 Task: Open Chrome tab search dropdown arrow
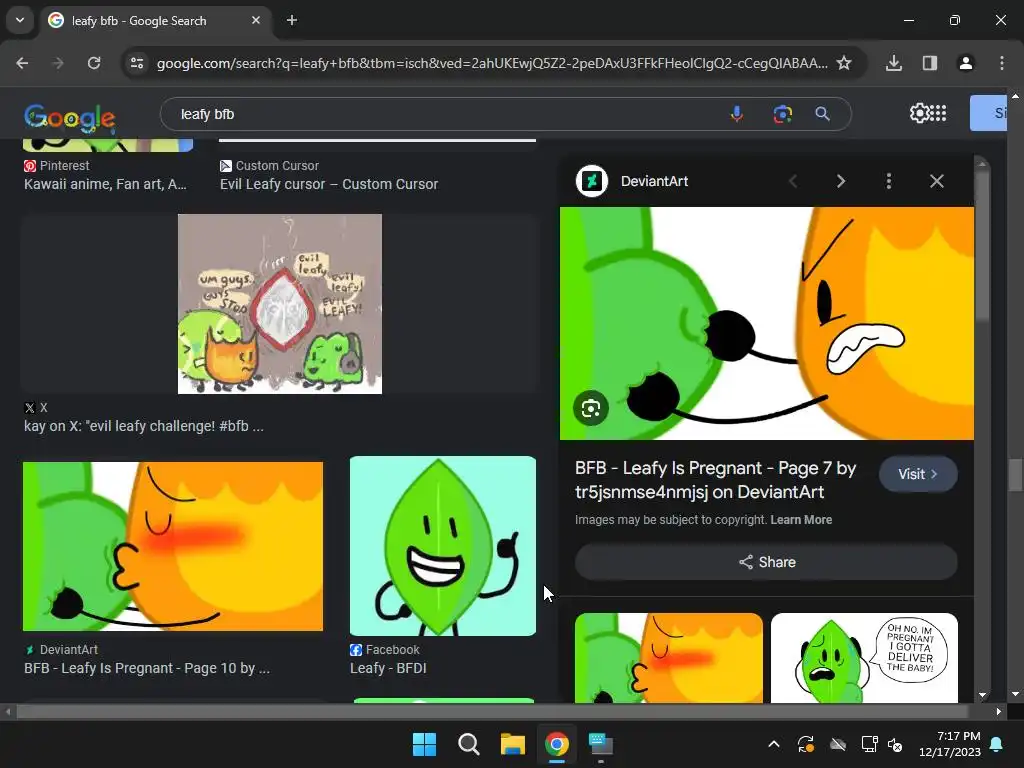click(20, 20)
